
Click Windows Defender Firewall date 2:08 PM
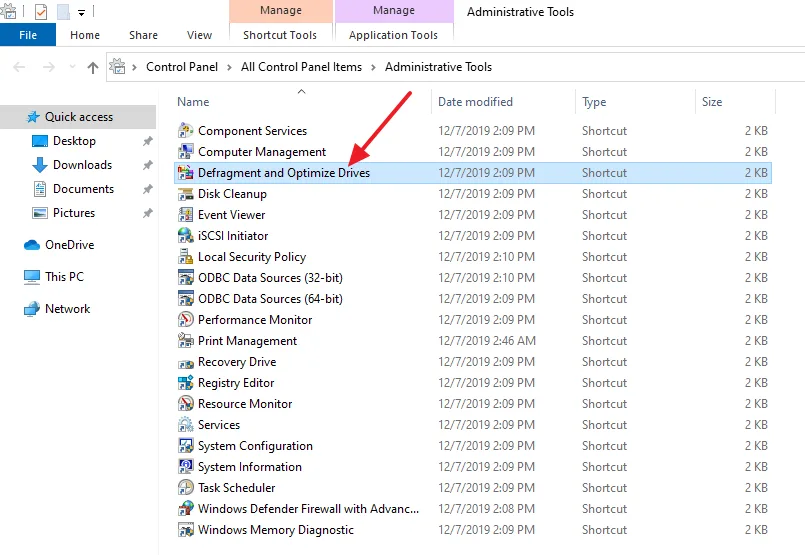[x=487, y=509]
